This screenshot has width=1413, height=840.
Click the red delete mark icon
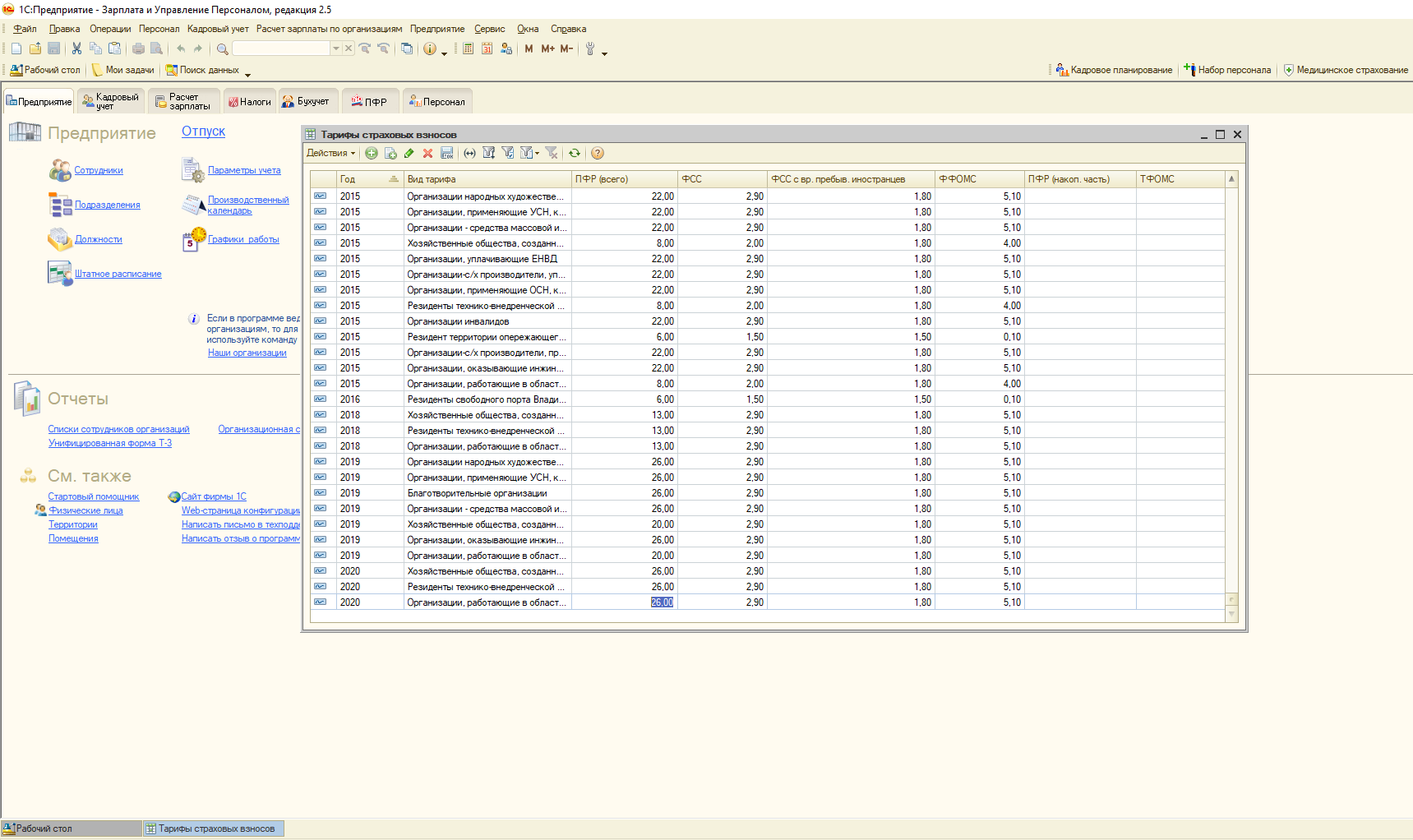[427, 153]
